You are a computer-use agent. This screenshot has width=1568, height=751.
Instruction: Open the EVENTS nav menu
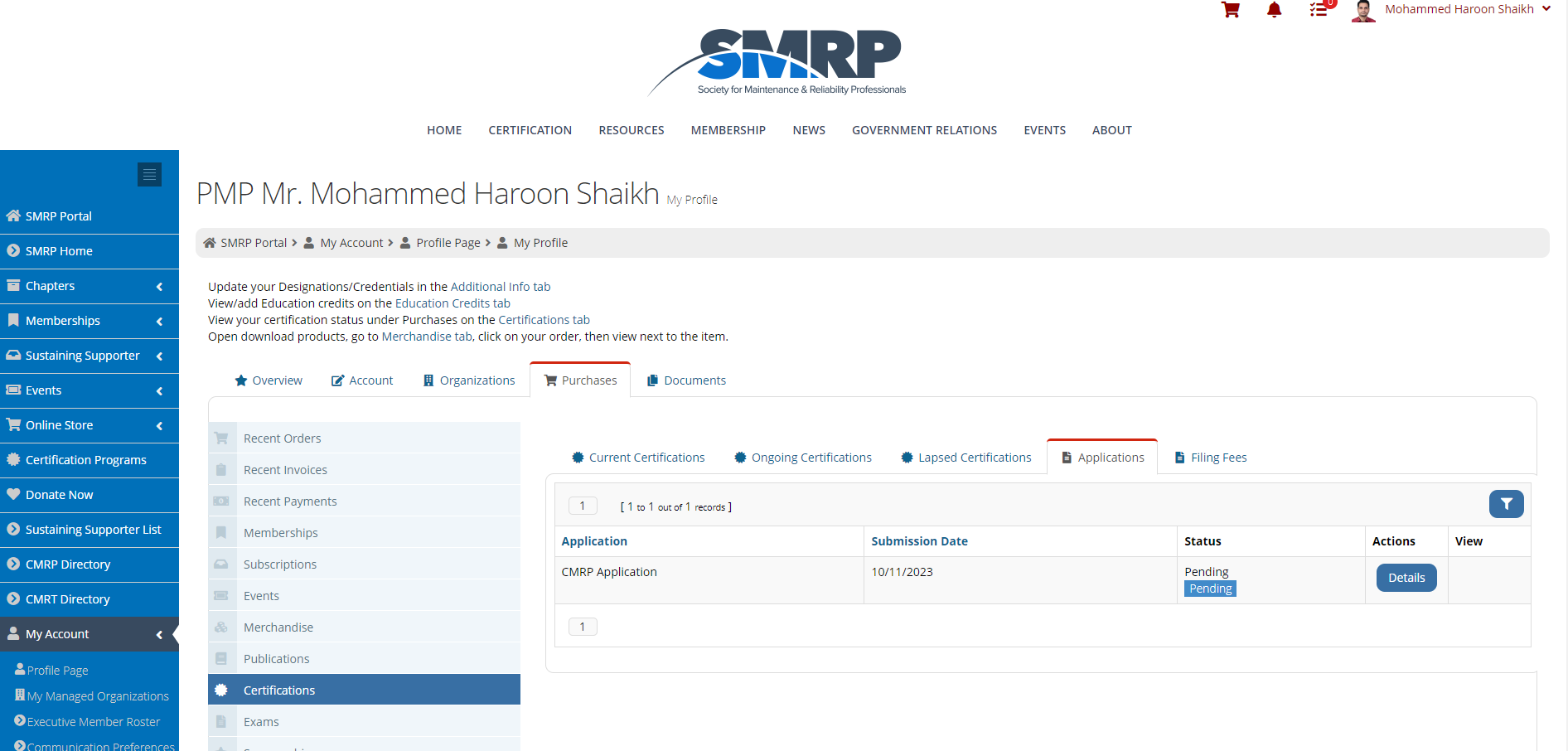(x=1045, y=130)
